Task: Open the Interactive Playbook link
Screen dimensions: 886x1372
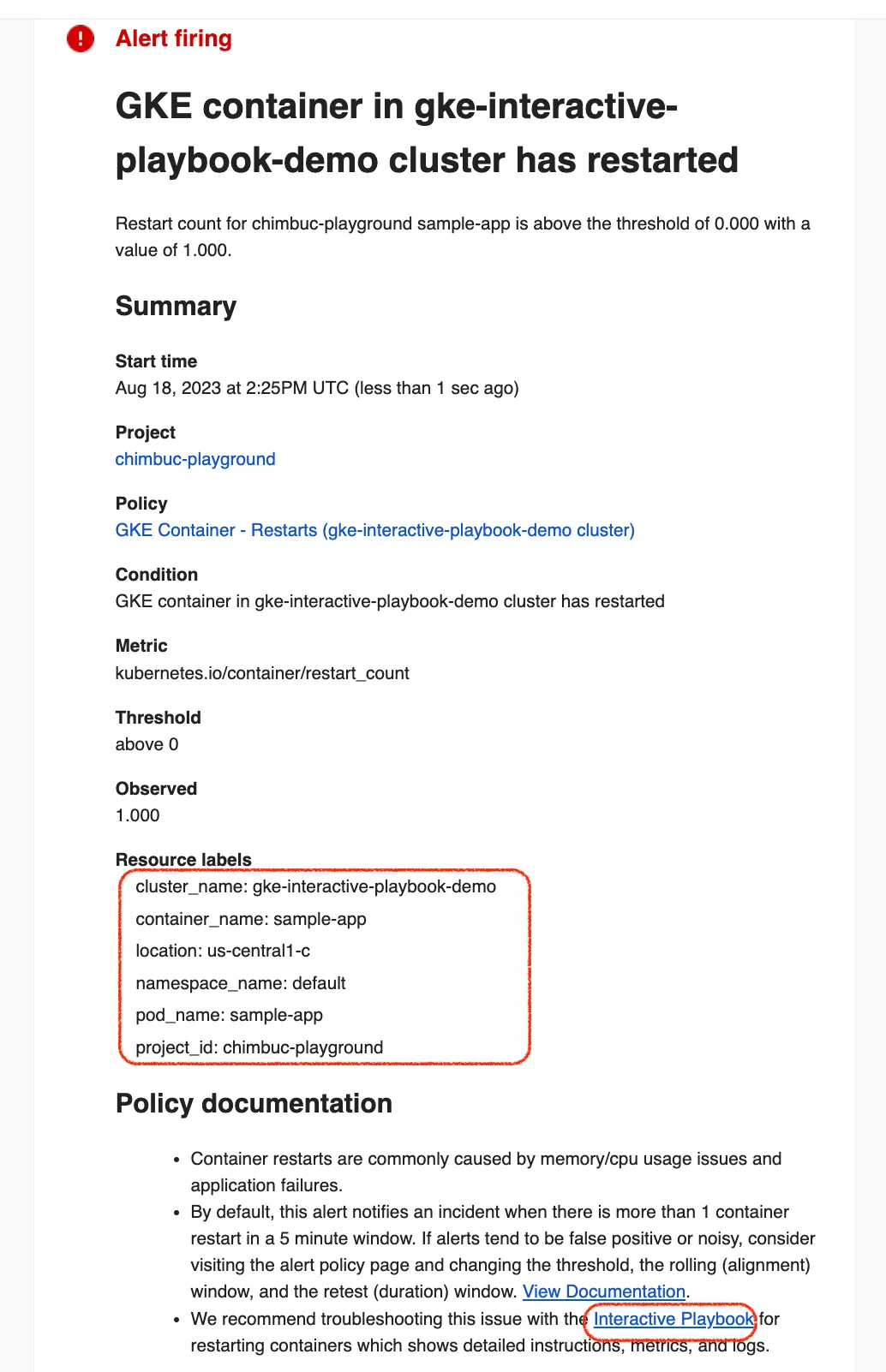Action: [x=673, y=1319]
